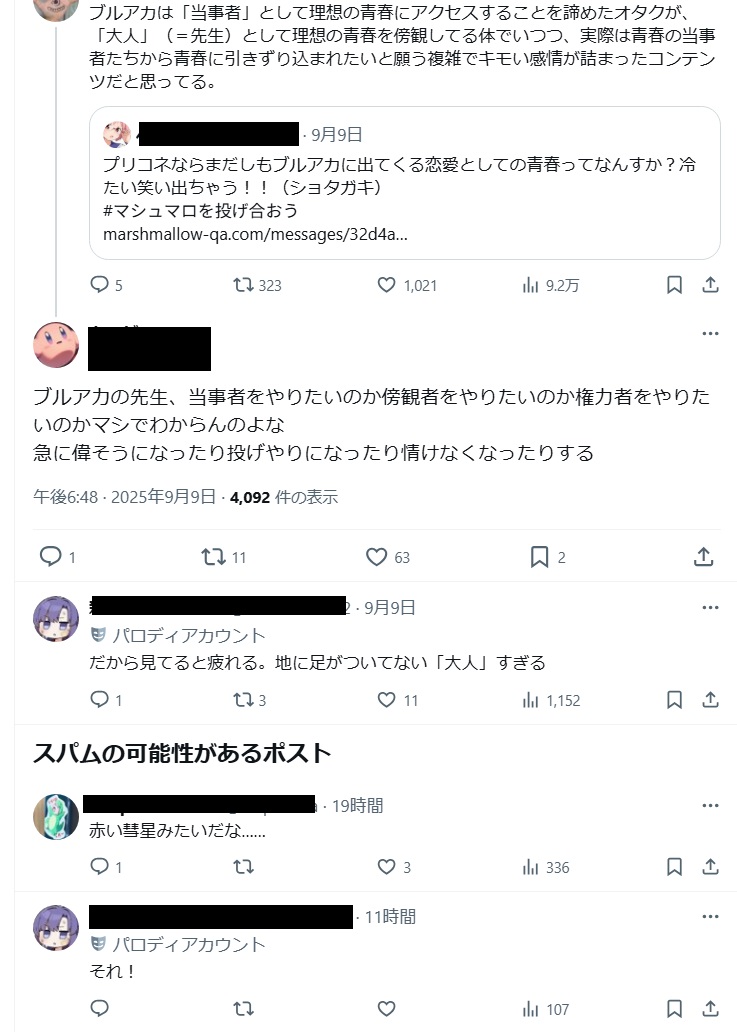Image resolution: width=737 pixels, height=1032 pixels.
Task: Repost the main post with 11 reposts
Action: [x=213, y=556]
